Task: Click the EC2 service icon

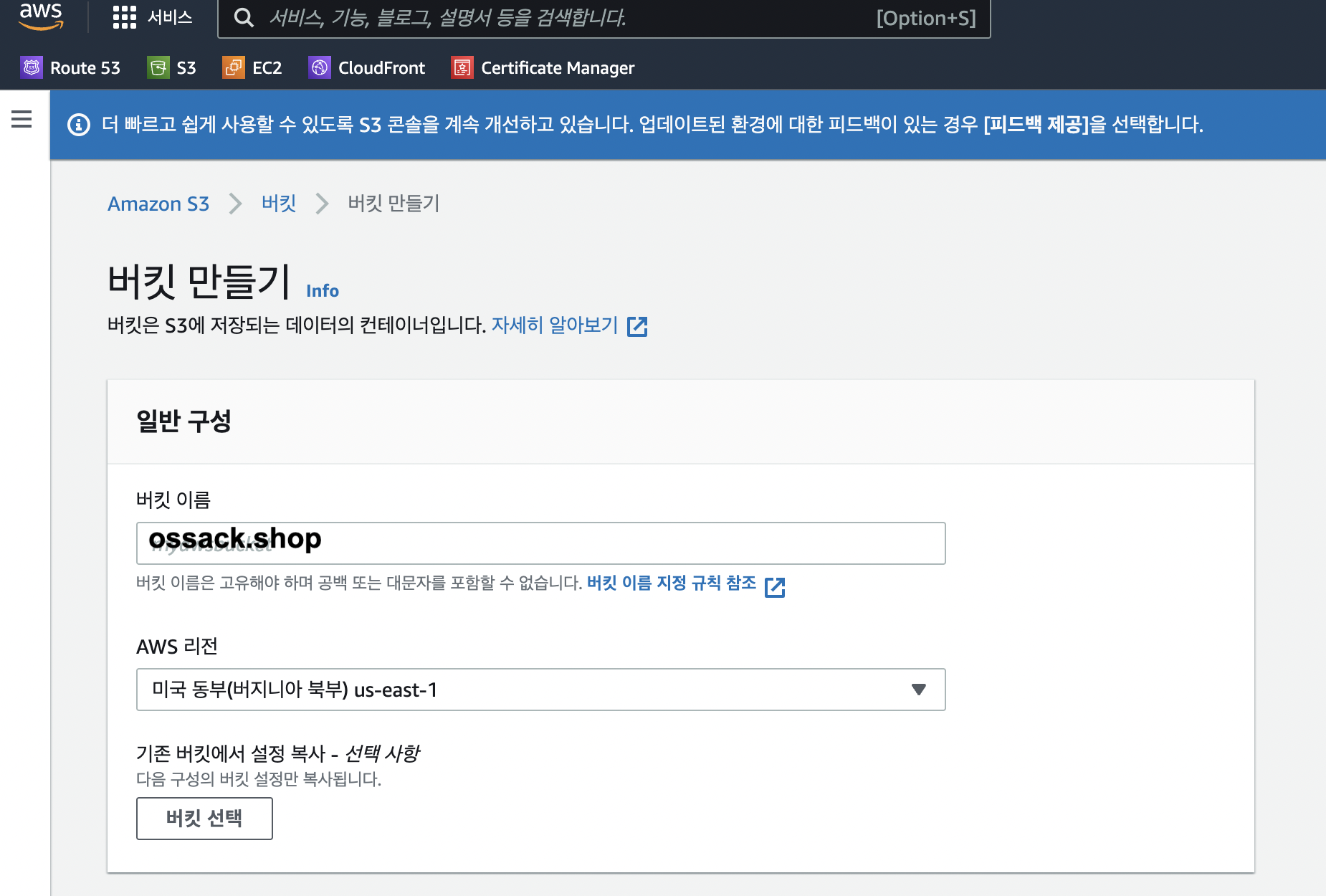Action: pos(234,67)
